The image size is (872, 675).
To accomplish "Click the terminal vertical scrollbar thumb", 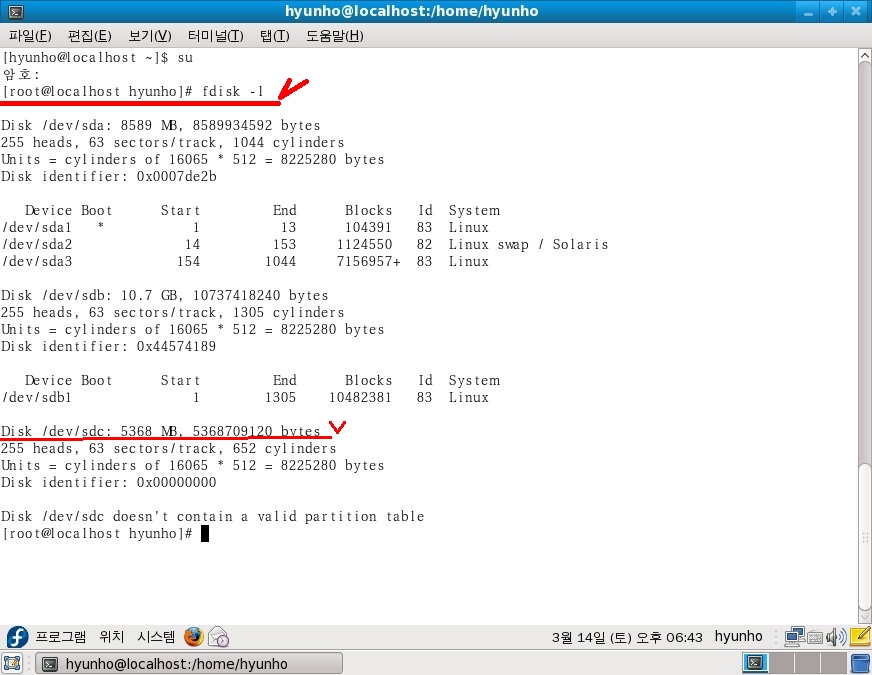I will tap(865, 536).
